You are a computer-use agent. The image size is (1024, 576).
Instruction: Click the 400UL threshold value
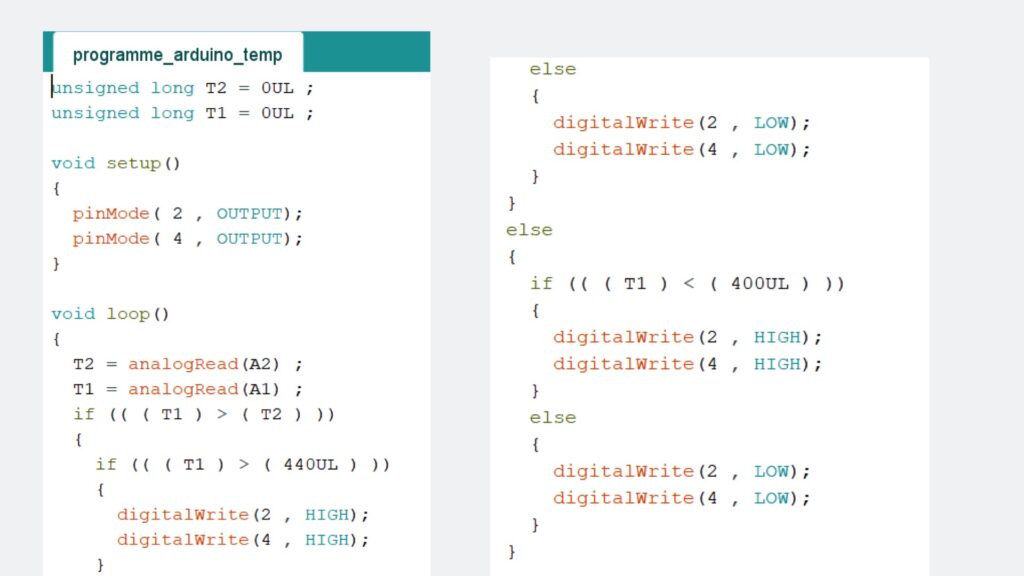[x=760, y=283]
